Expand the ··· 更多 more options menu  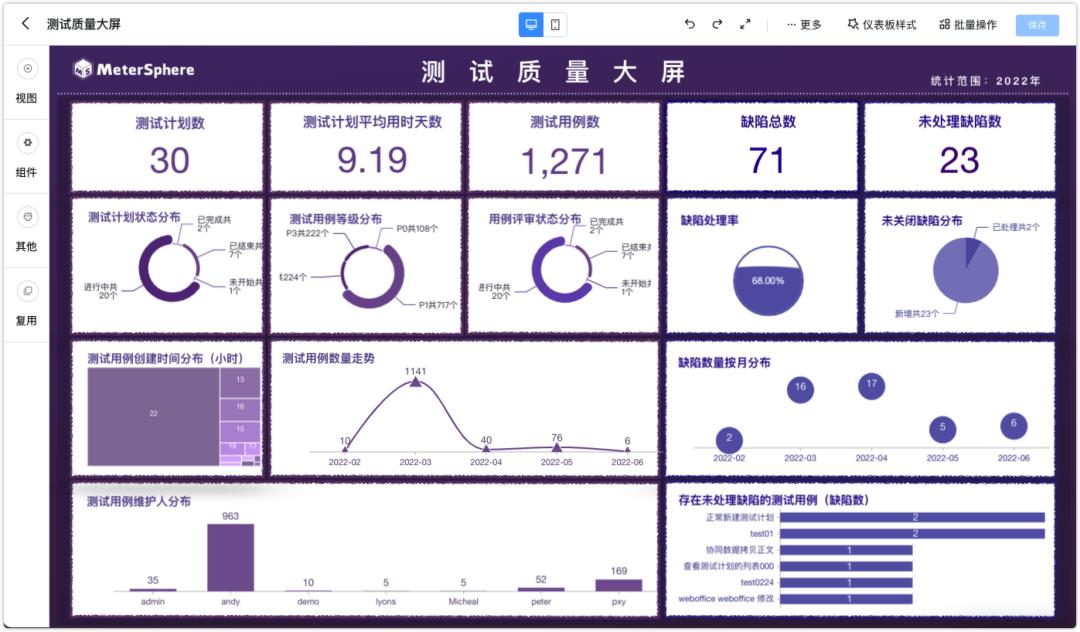[806, 24]
